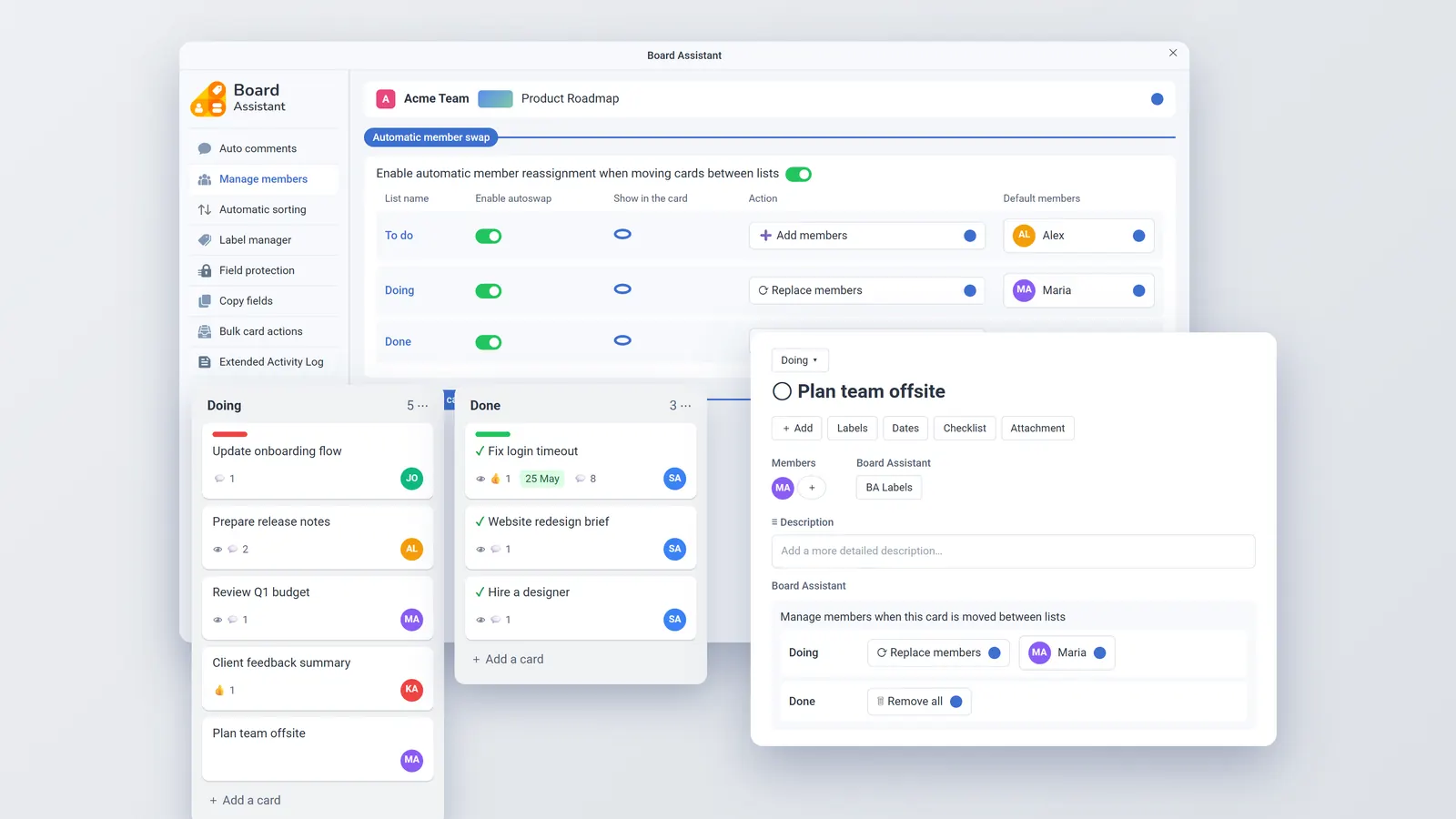
Task: Click the Labels button on the card
Action: pyautogui.click(x=853, y=429)
